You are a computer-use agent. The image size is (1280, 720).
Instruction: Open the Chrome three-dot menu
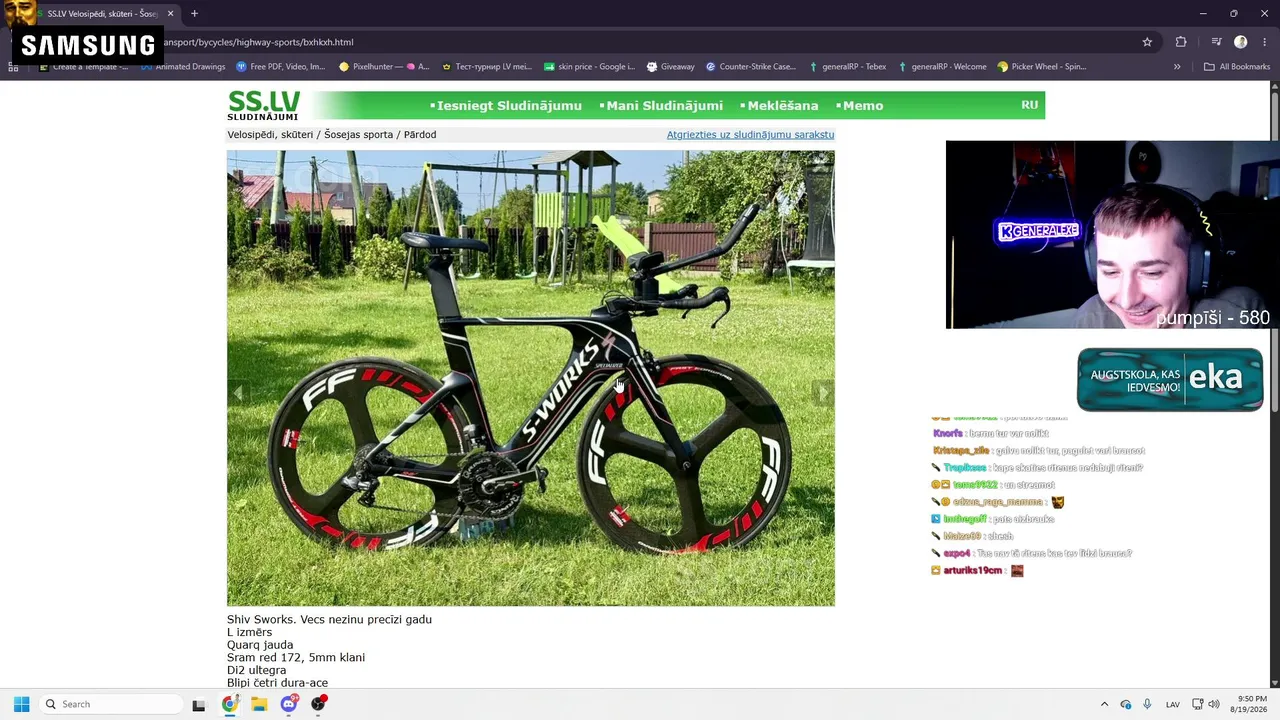pyautogui.click(x=1265, y=42)
